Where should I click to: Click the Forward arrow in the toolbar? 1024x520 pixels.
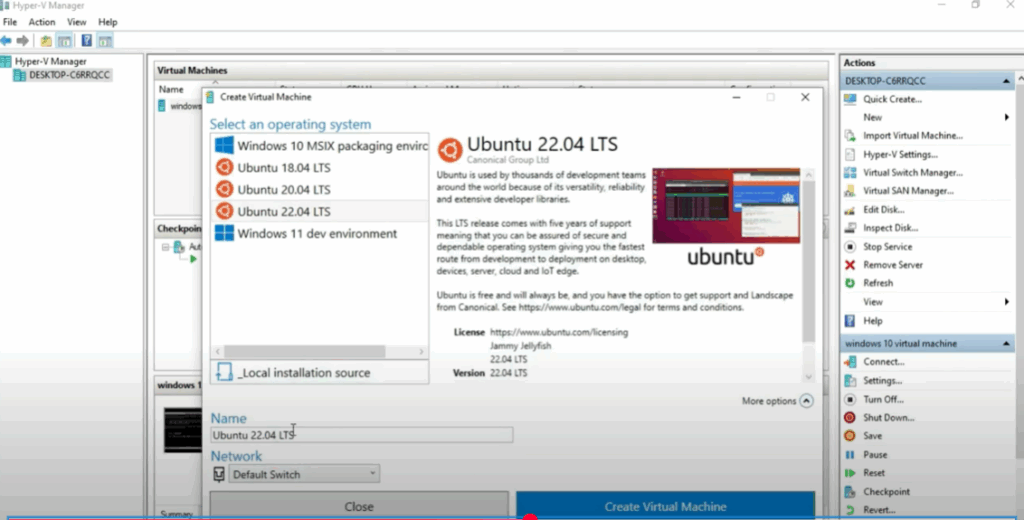pos(23,41)
